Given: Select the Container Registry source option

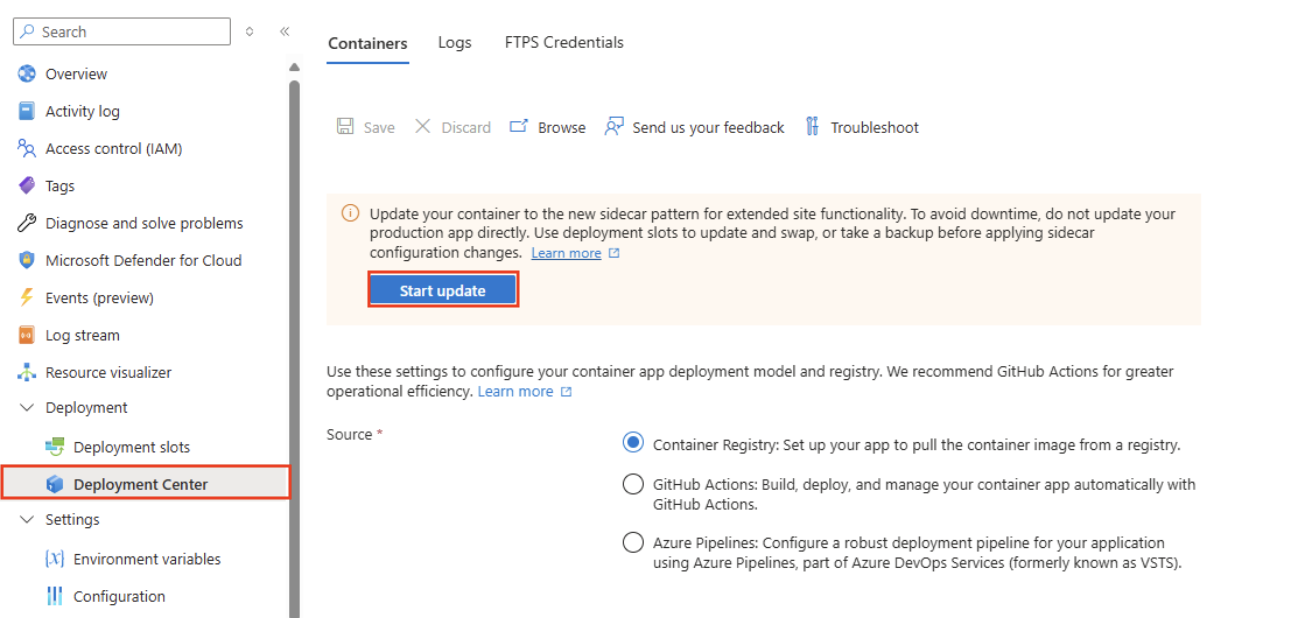Looking at the screenshot, I should pyautogui.click(x=633, y=443).
